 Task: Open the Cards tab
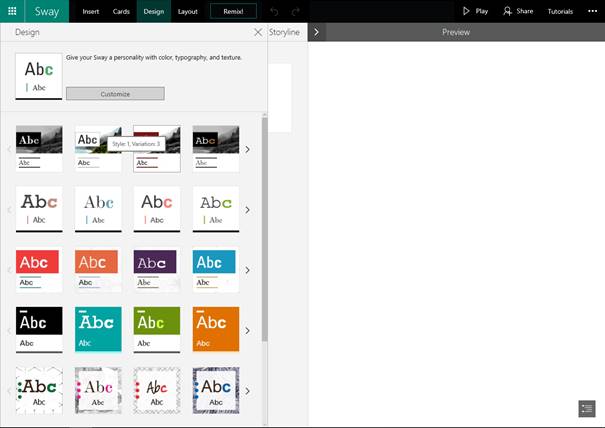coord(121,11)
